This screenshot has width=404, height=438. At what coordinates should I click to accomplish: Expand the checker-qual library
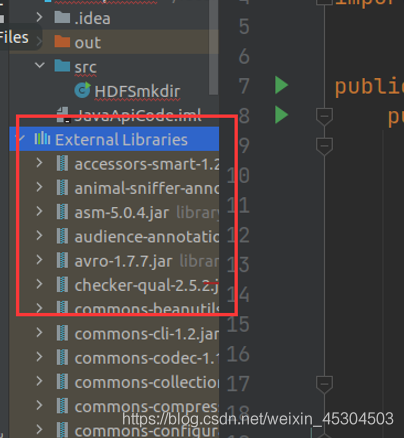[39, 284]
